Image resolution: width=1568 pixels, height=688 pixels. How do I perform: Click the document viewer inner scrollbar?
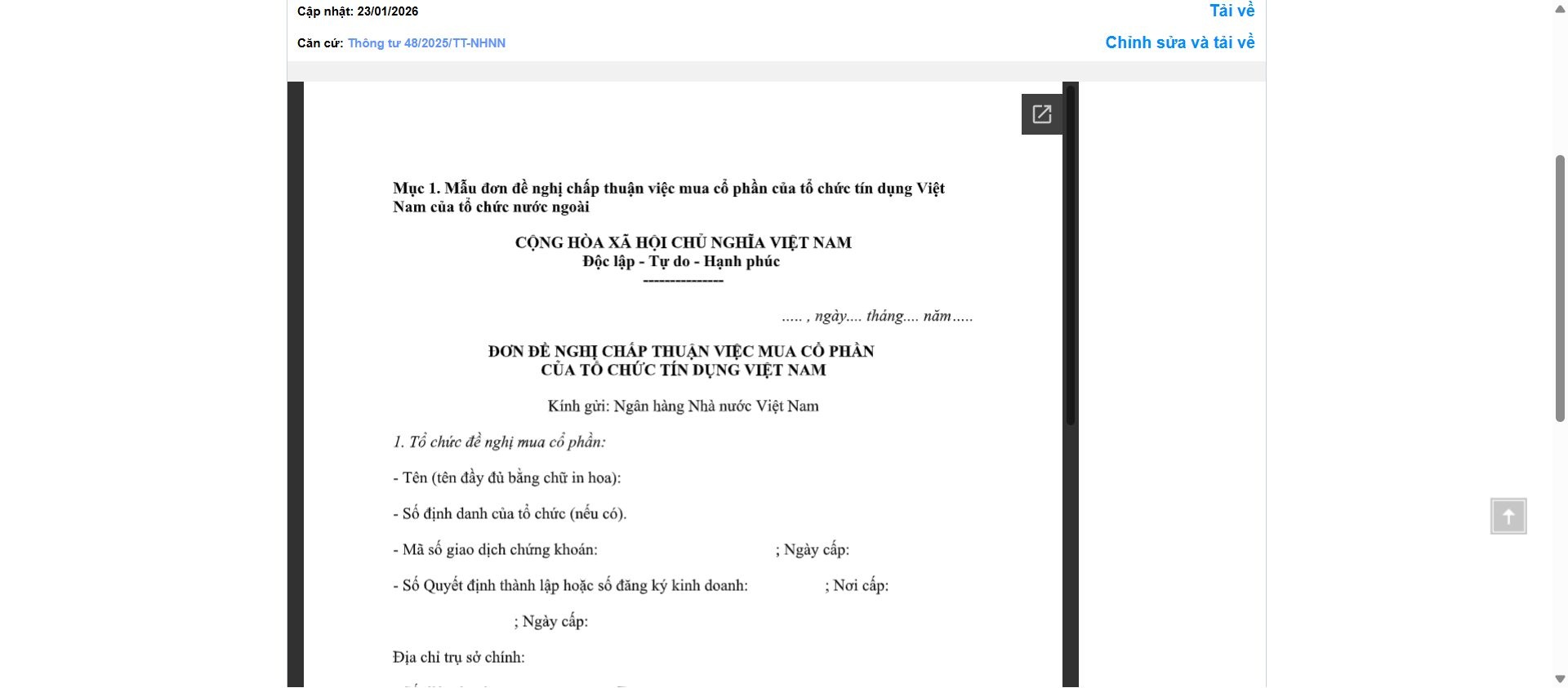[x=1070, y=255]
